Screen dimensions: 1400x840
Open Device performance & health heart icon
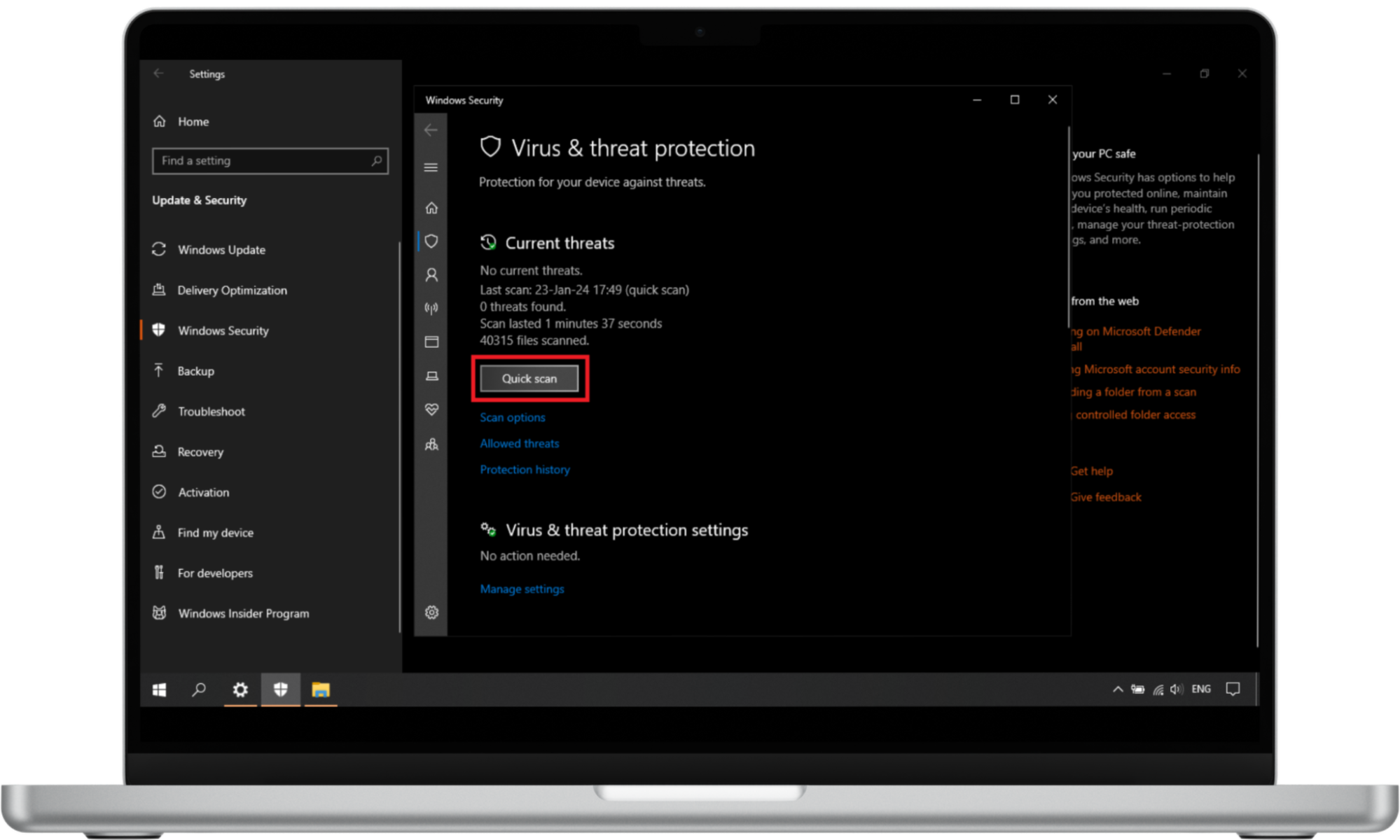431,409
